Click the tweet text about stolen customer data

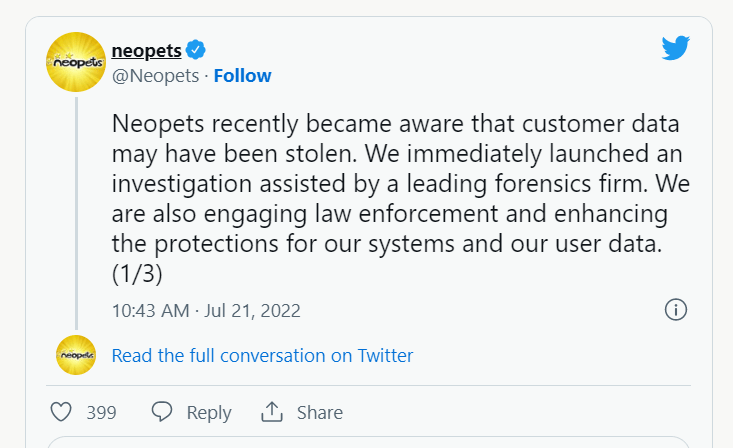pyautogui.click(x=401, y=198)
